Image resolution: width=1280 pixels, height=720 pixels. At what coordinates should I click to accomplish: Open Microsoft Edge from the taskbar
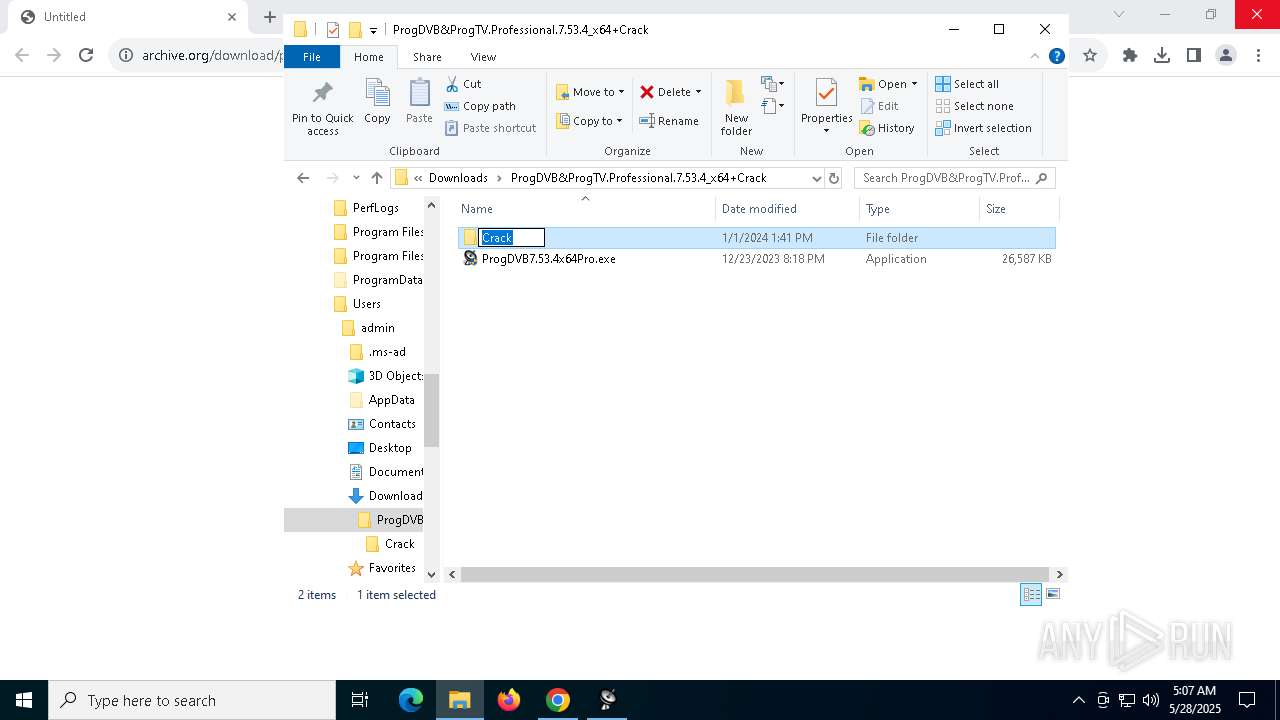pyautogui.click(x=411, y=700)
